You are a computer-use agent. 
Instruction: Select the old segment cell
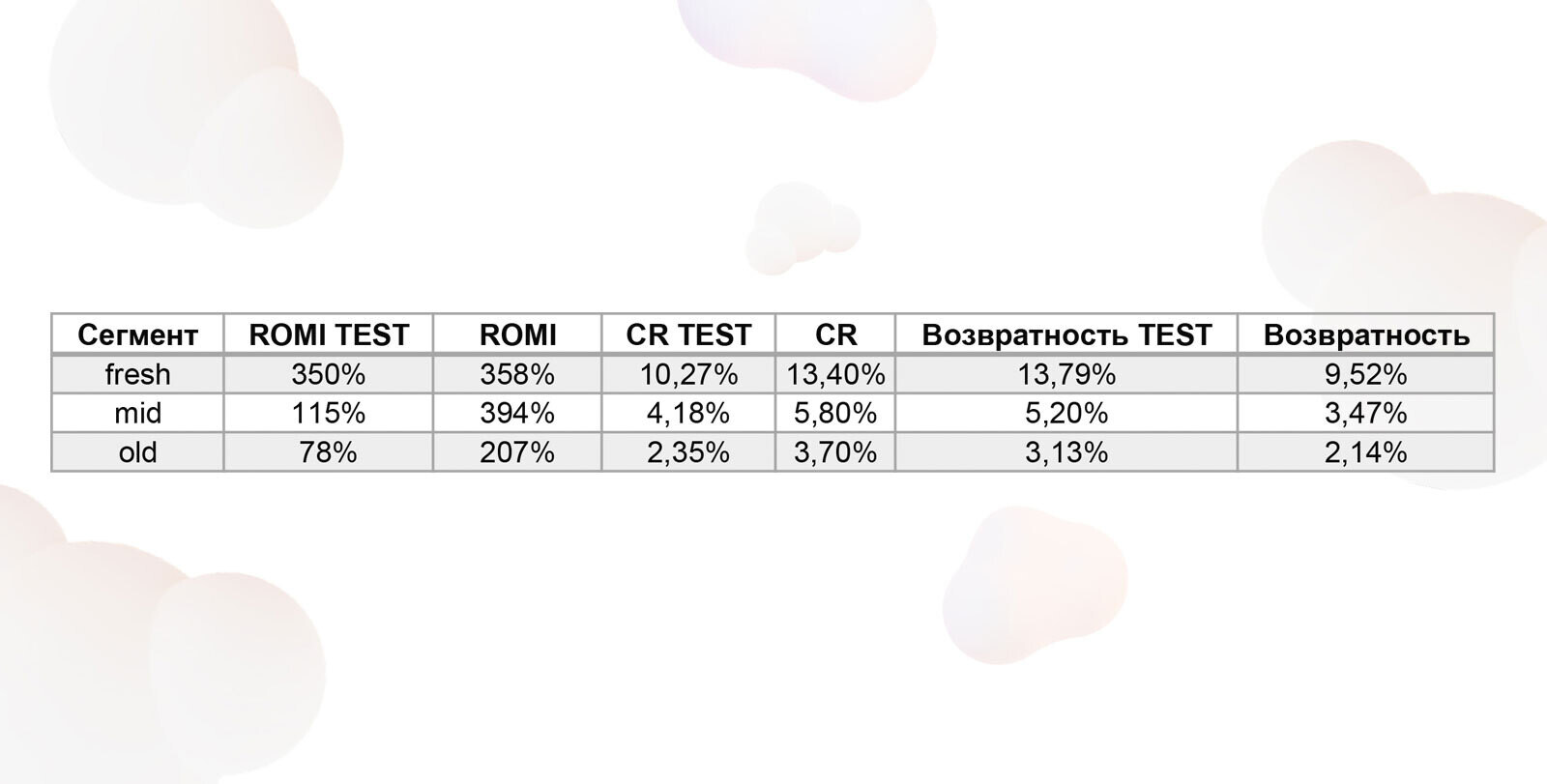pos(137,451)
